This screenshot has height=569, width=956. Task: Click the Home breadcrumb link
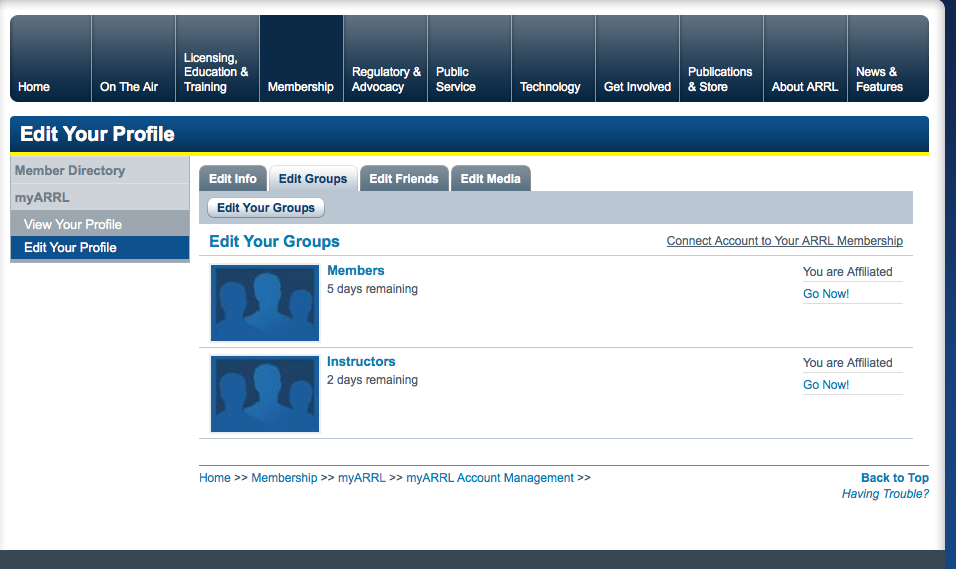[215, 478]
